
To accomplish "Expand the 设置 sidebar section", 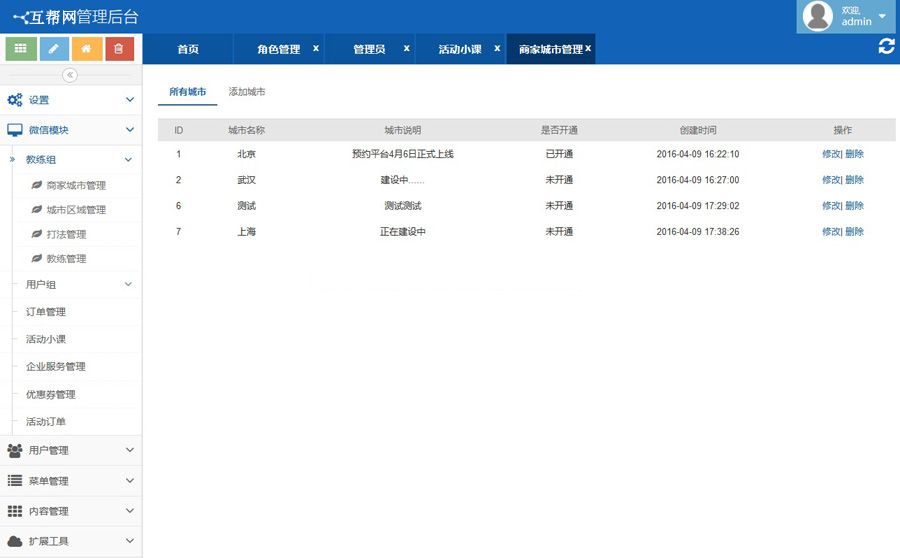I will [x=70, y=100].
